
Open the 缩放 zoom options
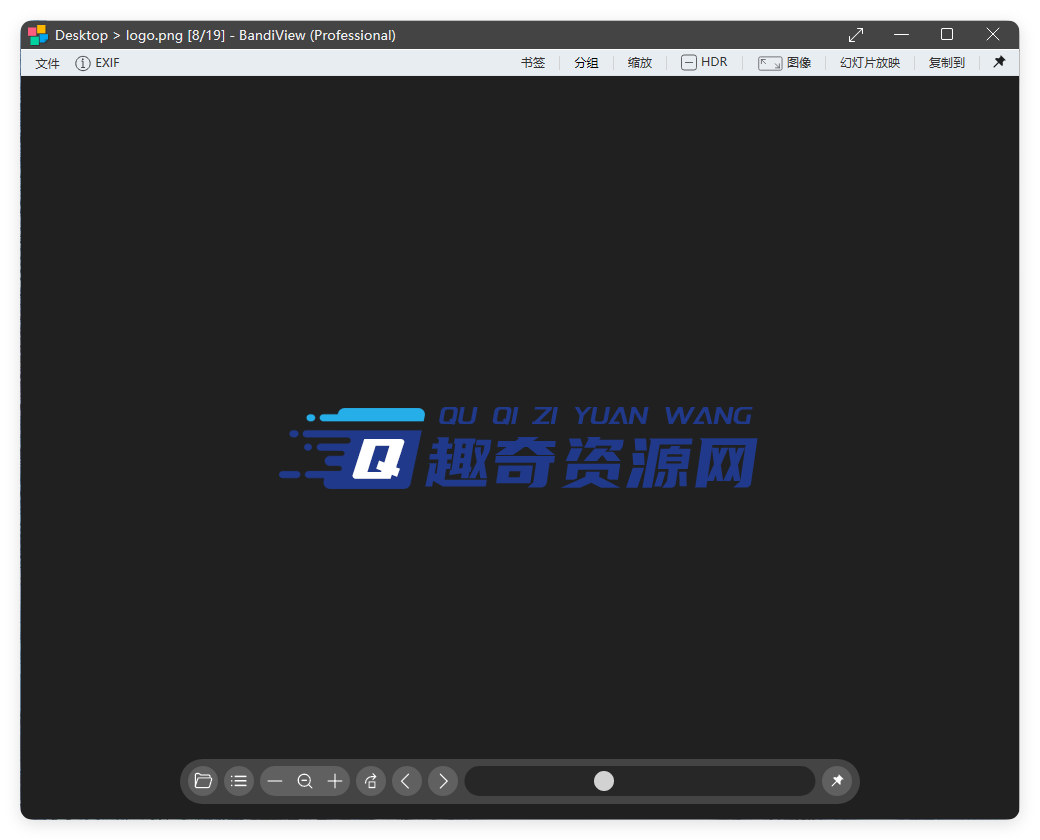point(639,62)
